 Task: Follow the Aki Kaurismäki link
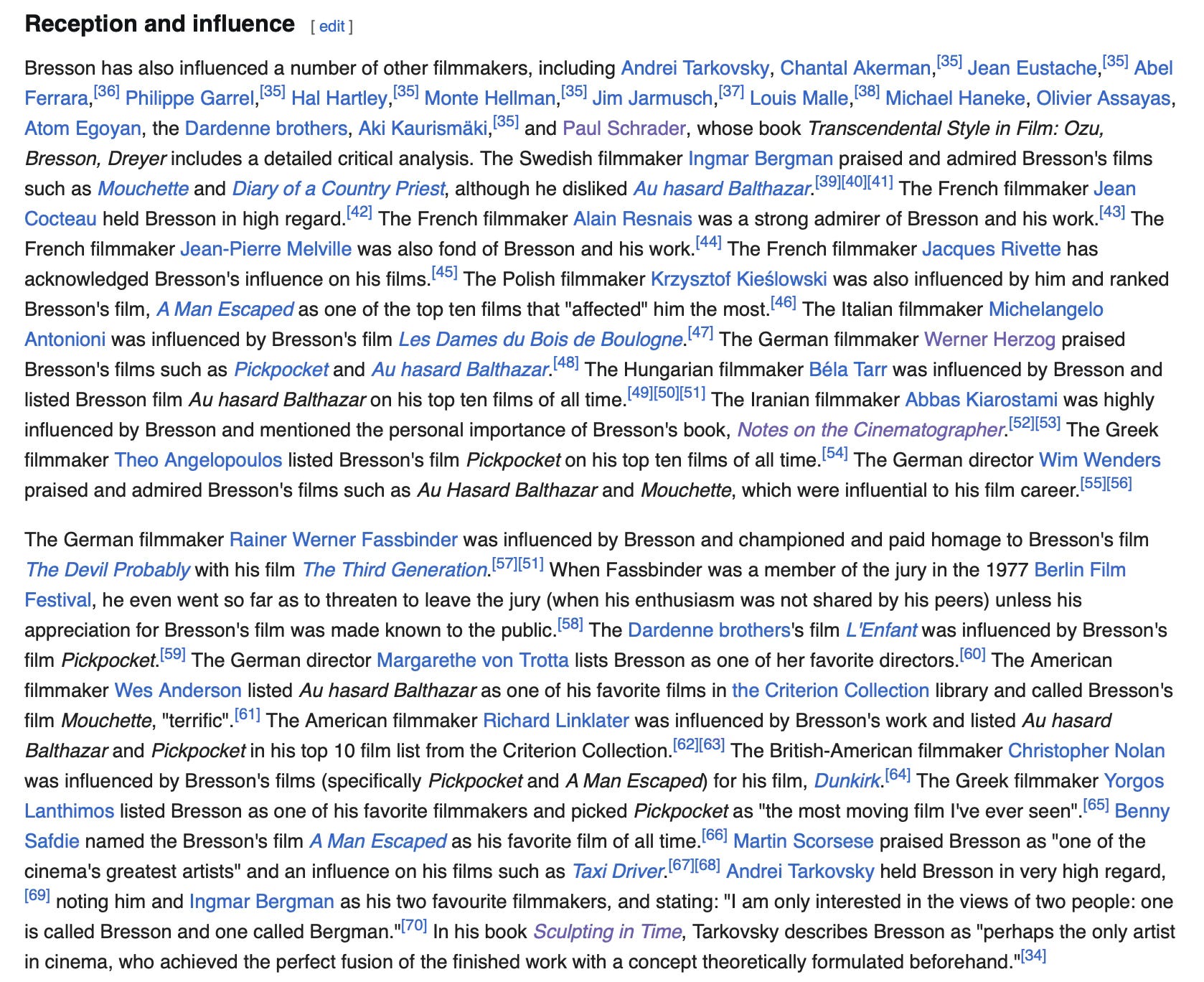tap(423, 128)
